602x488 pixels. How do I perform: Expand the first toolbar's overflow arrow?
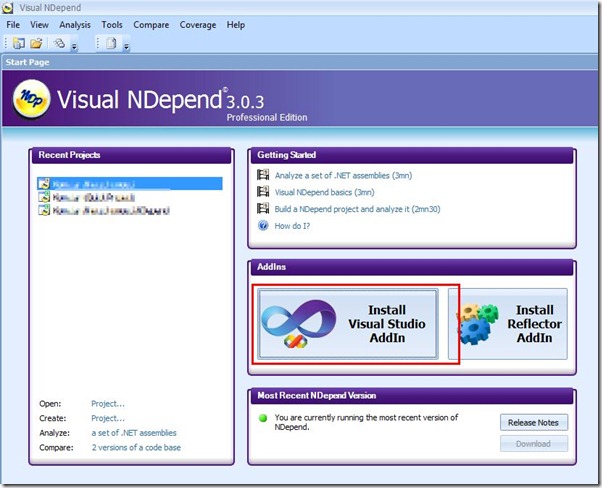74,47
